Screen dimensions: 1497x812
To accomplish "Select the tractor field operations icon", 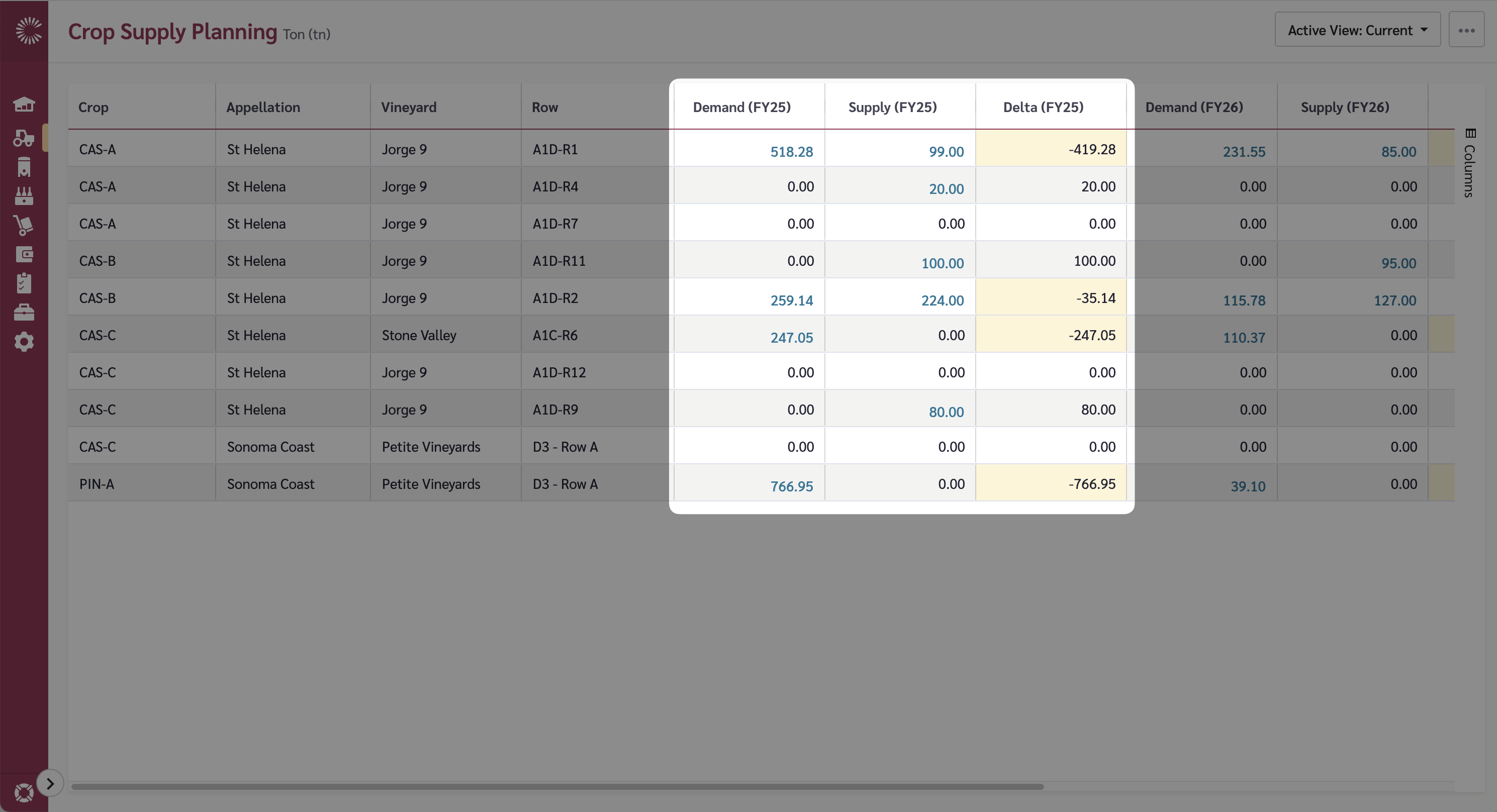I will tap(25, 138).
